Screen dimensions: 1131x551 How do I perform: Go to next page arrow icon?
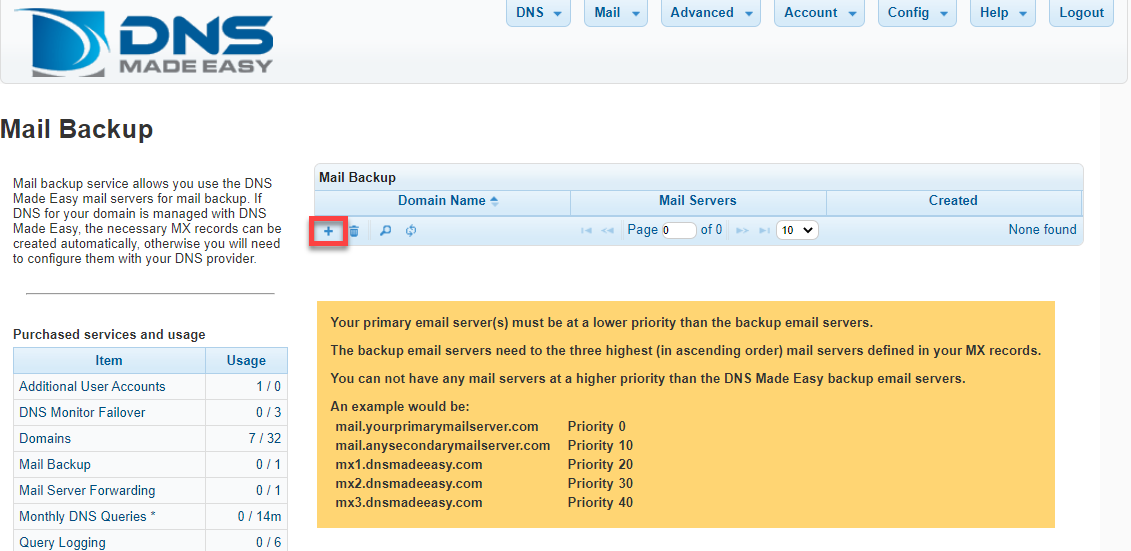point(743,231)
